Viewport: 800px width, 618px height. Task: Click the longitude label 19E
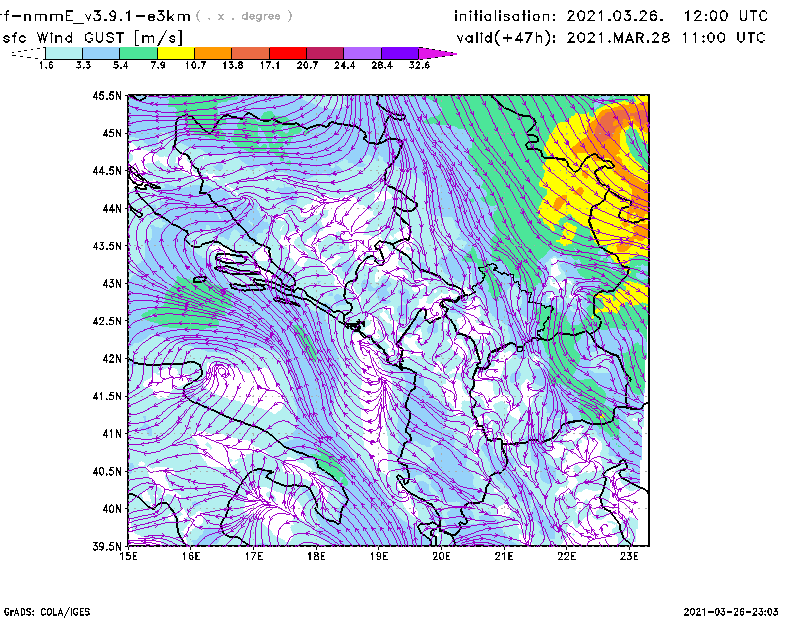379,556
